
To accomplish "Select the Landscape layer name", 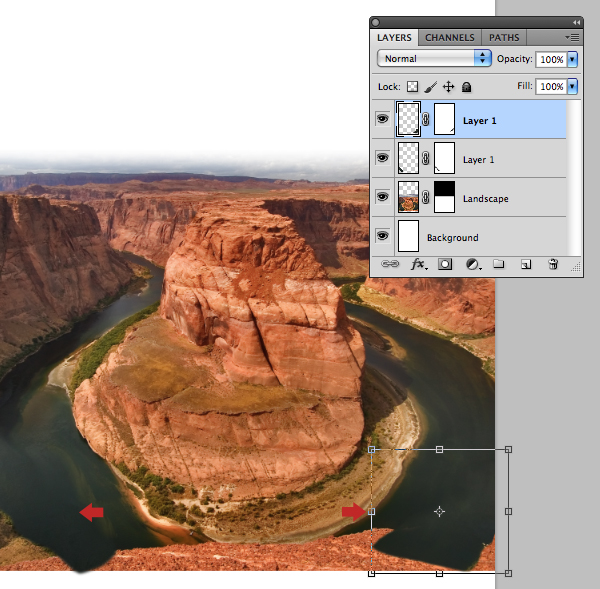I will click(486, 199).
